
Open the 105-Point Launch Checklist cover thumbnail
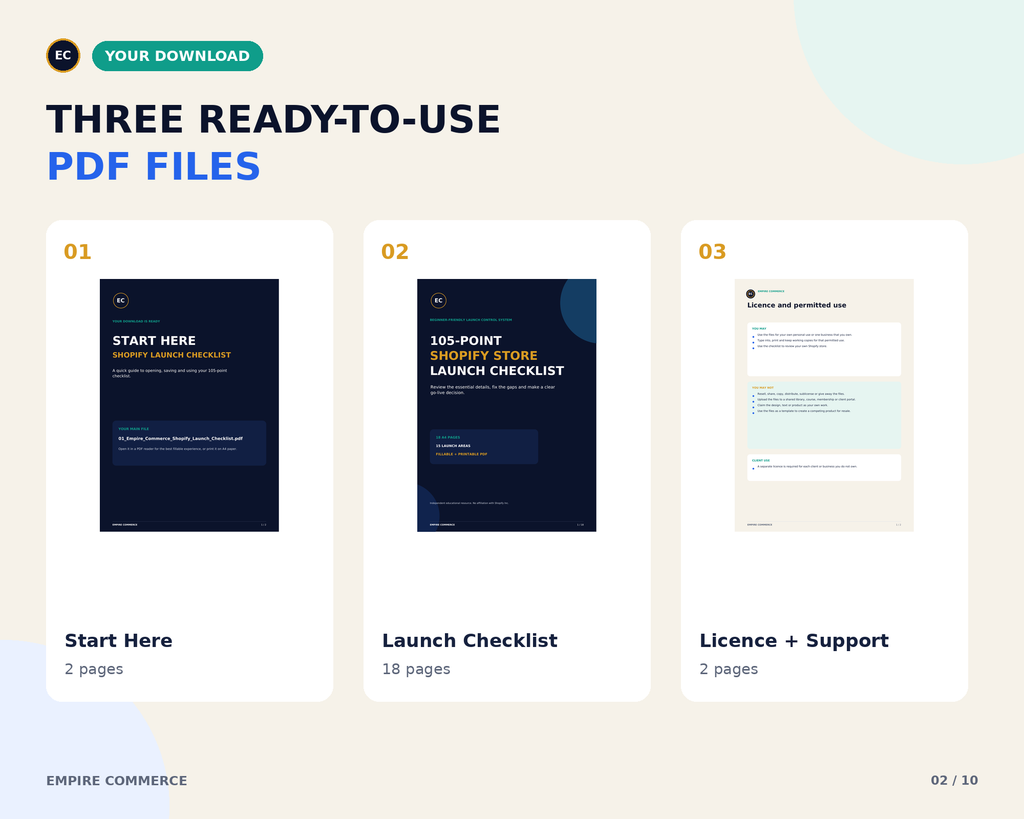pos(507,405)
